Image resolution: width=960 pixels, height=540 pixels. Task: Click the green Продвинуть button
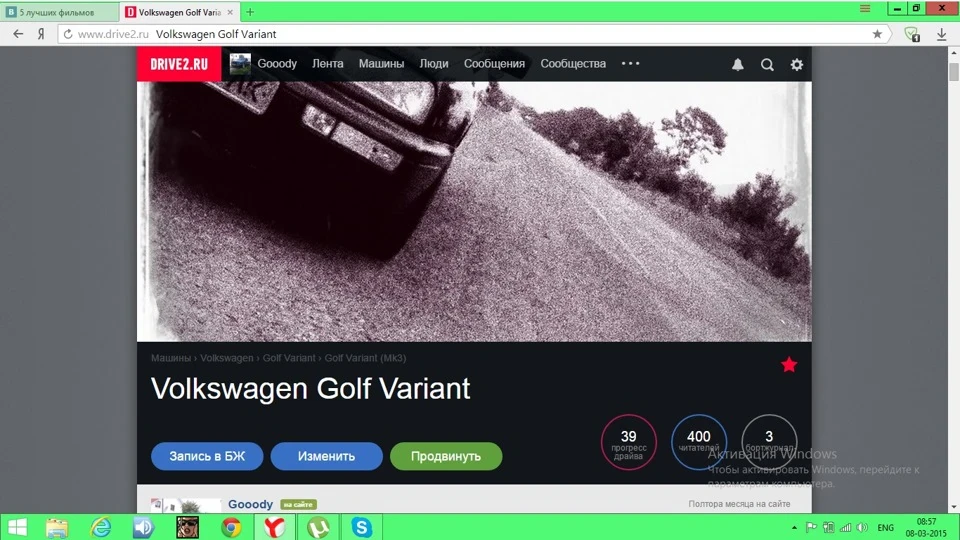(446, 456)
